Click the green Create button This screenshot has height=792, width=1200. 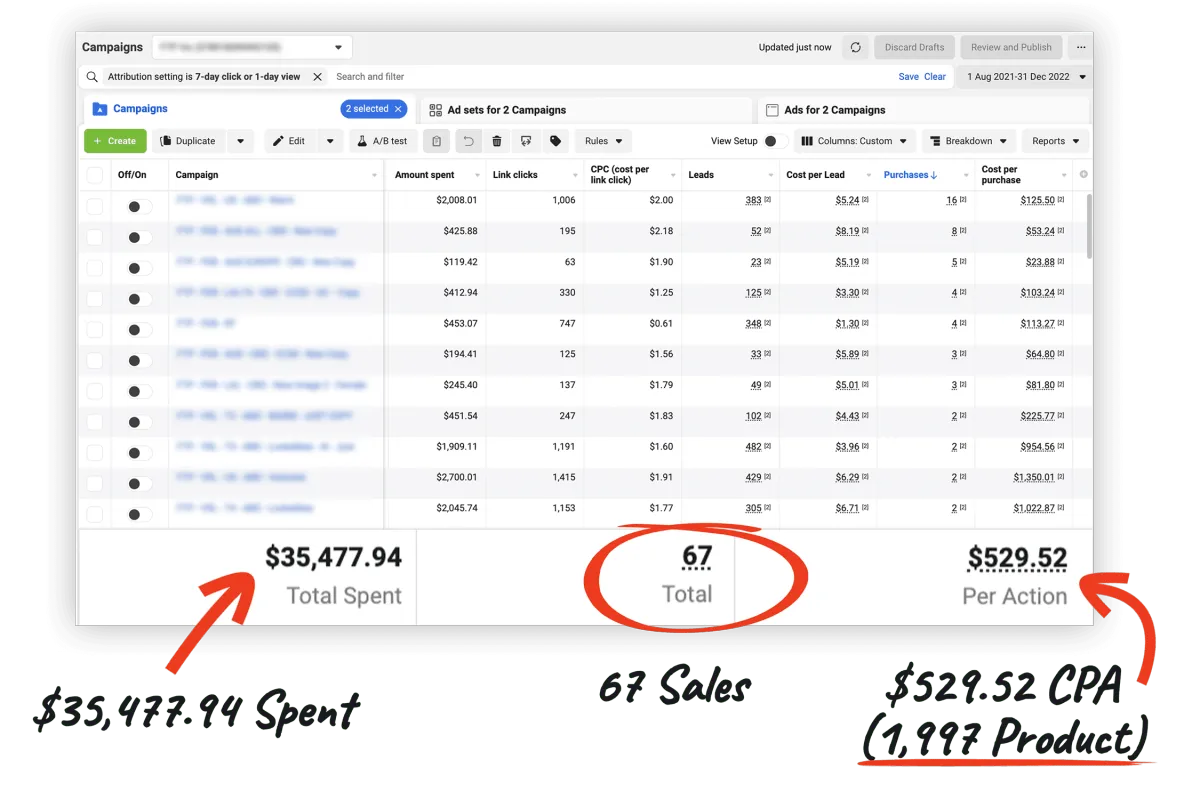(x=115, y=141)
